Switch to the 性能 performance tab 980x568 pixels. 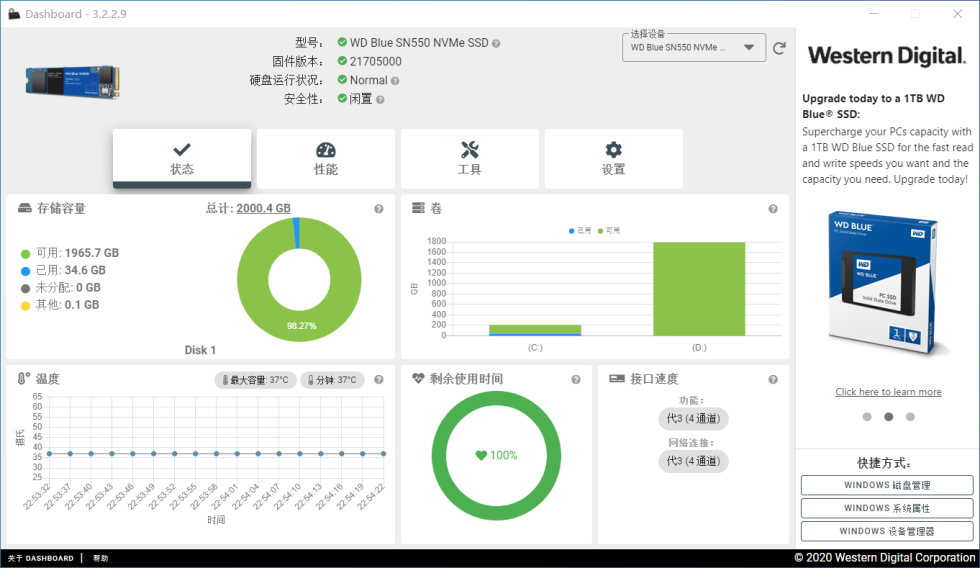[326, 159]
